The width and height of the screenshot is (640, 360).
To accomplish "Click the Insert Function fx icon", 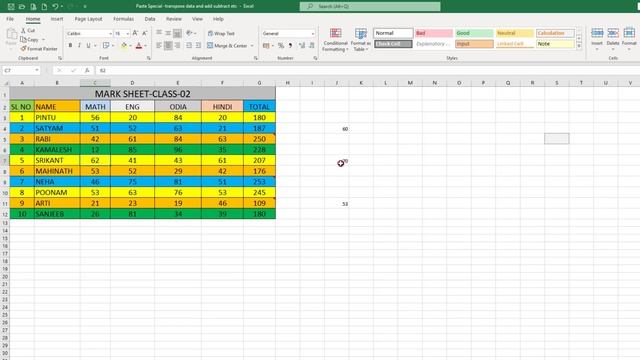I will coord(87,70).
